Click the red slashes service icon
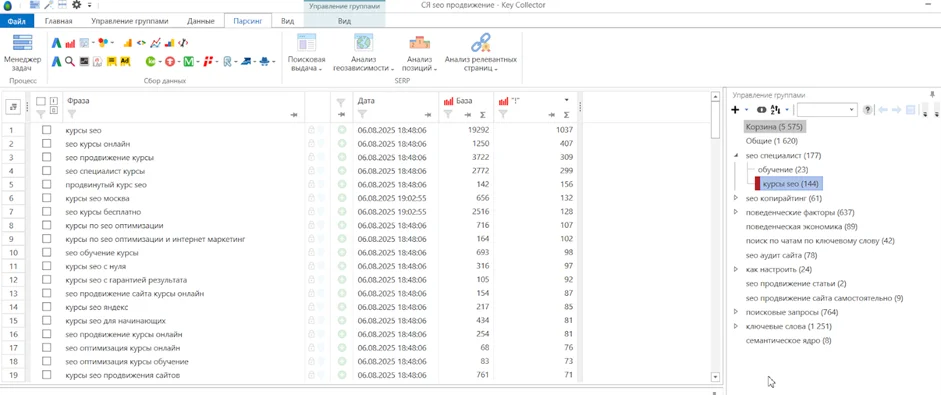The height and width of the screenshot is (395, 941). pyautogui.click(x=208, y=61)
